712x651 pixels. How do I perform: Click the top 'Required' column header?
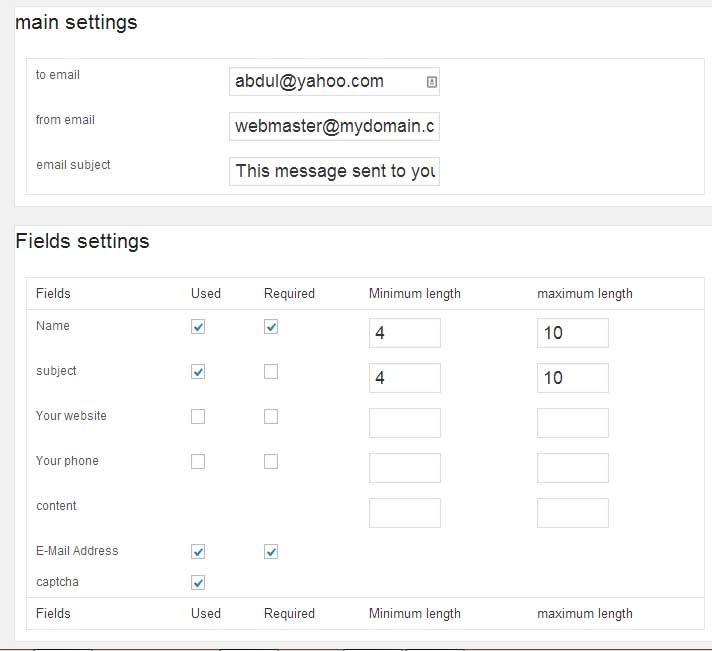point(289,294)
